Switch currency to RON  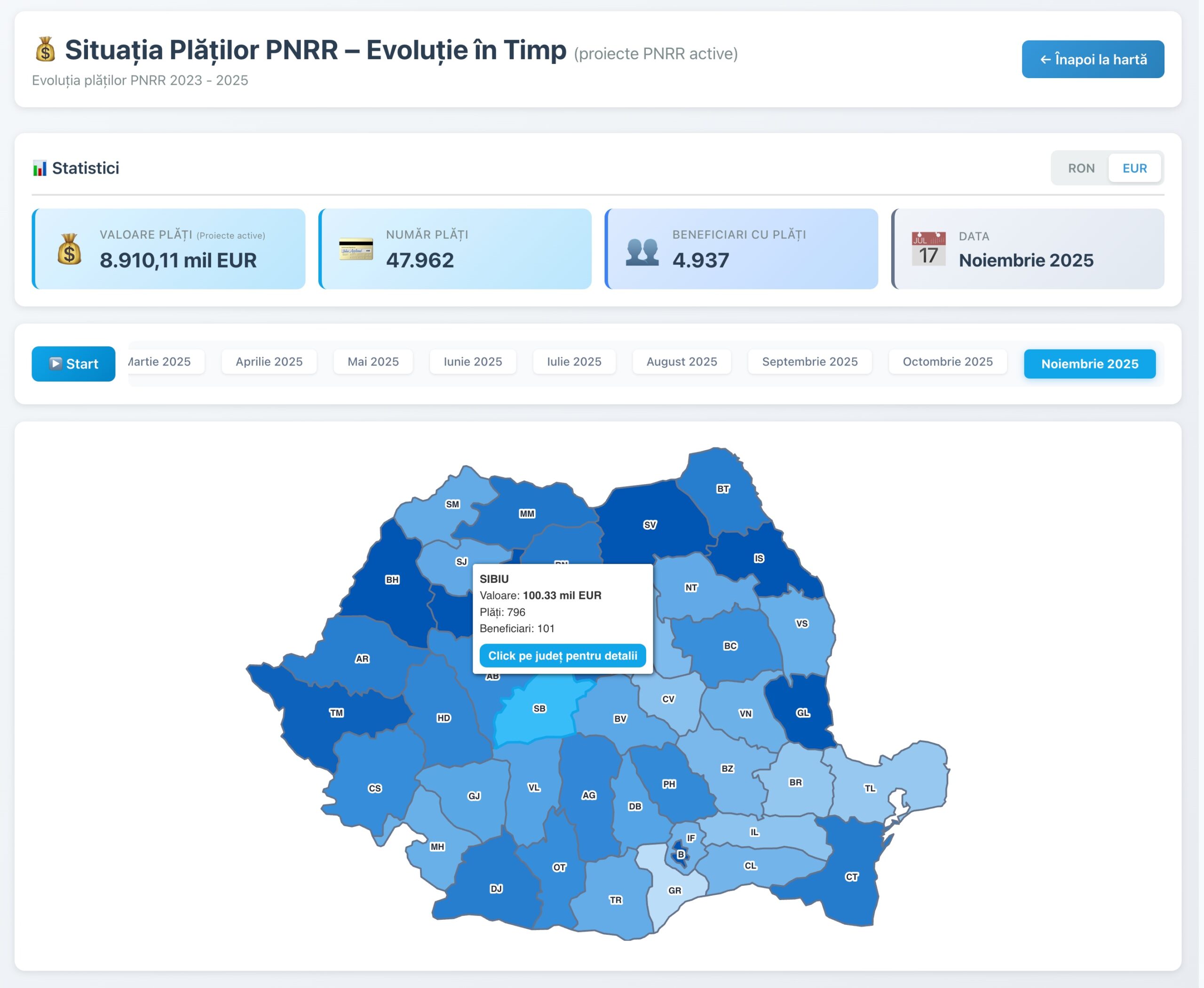tap(1081, 168)
